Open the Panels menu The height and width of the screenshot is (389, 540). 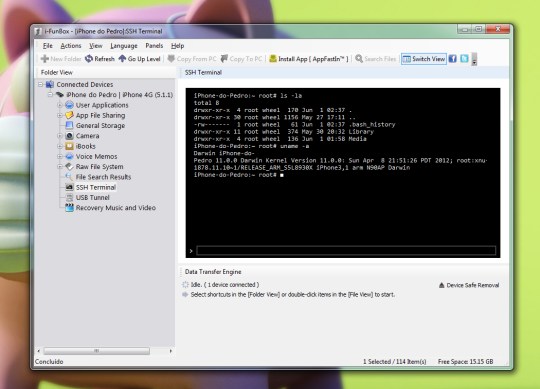154,46
